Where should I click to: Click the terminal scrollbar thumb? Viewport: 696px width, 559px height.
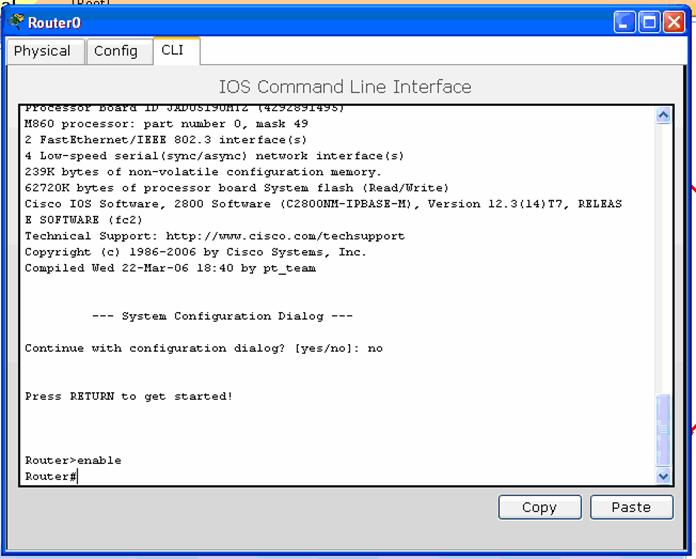664,430
